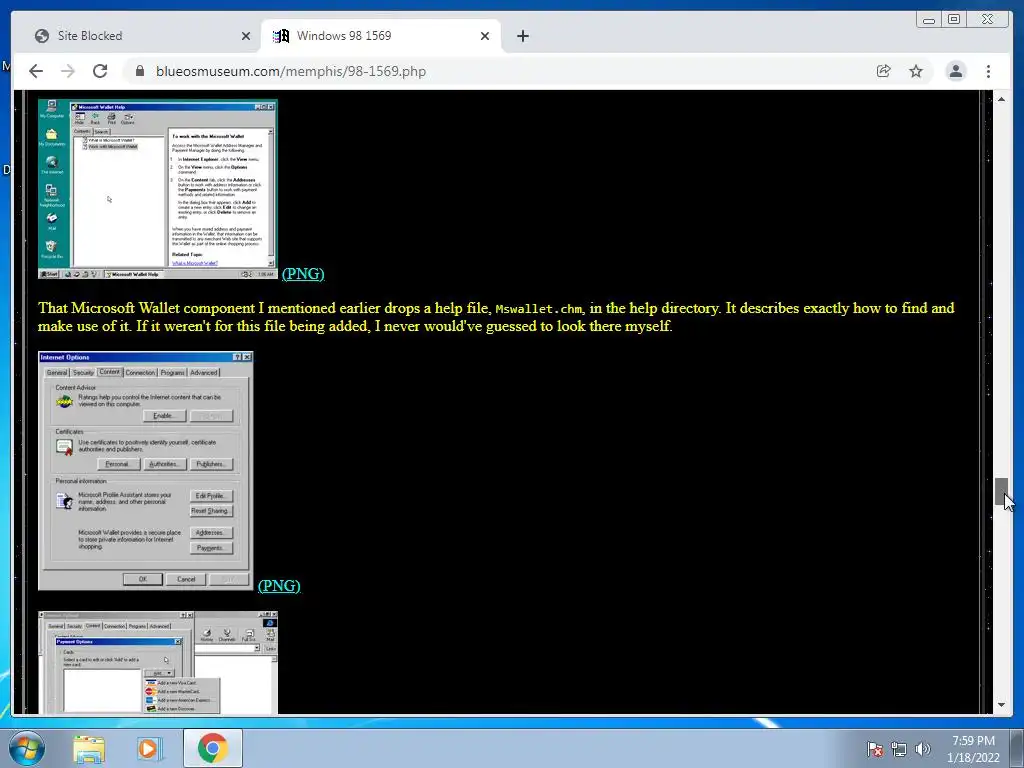This screenshot has height=768, width=1024.
Task: Click the page scrollbar thumb
Action: [x=1001, y=491]
